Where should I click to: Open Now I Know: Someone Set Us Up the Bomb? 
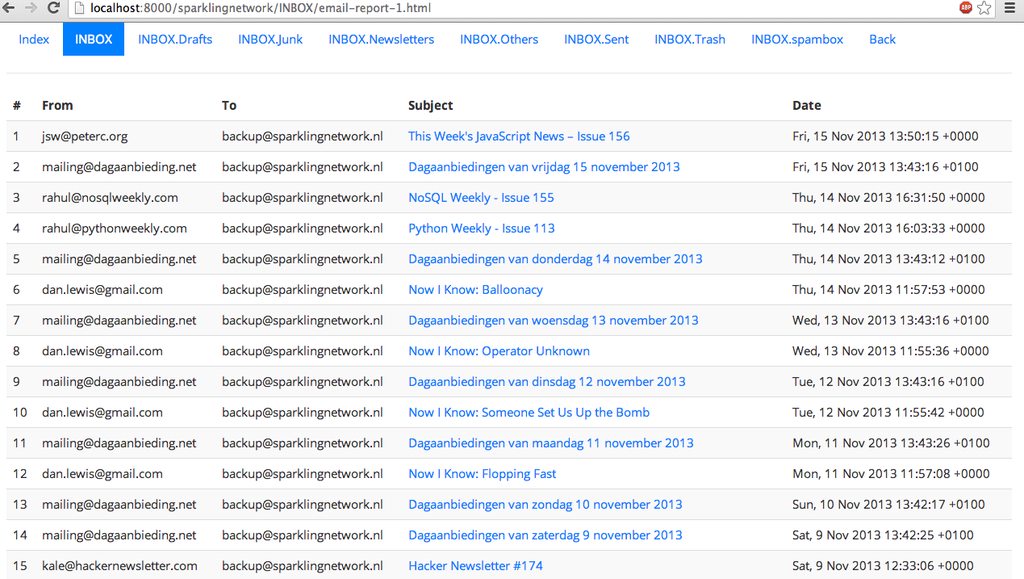(x=529, y=413)
